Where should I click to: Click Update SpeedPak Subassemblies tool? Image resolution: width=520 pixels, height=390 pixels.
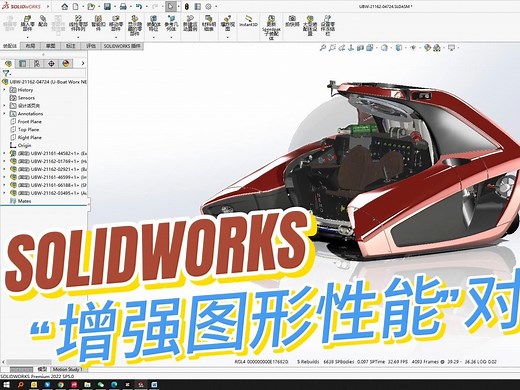(271, 27)
